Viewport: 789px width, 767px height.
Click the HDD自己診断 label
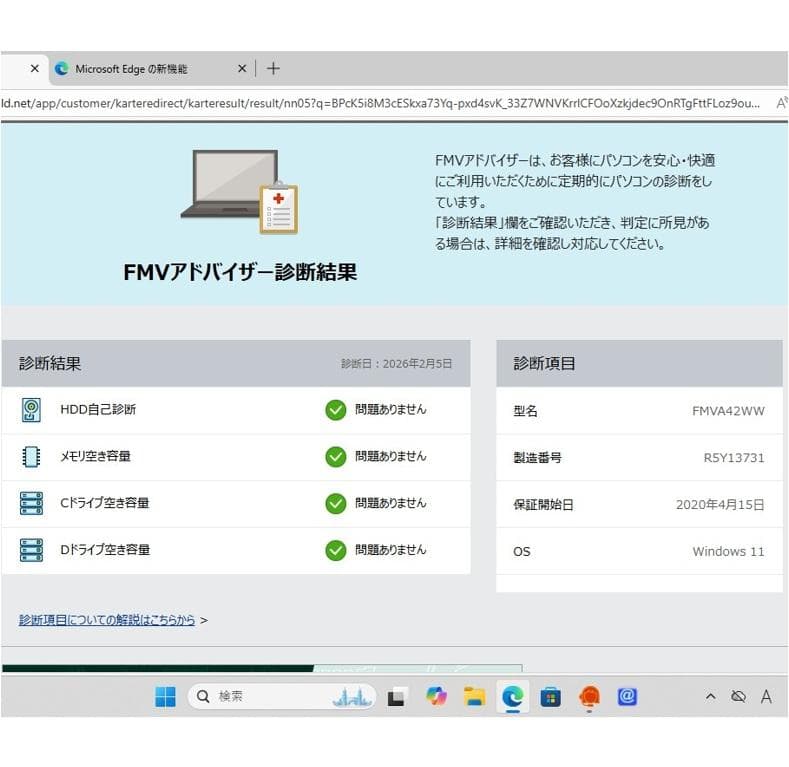(98, 409)
